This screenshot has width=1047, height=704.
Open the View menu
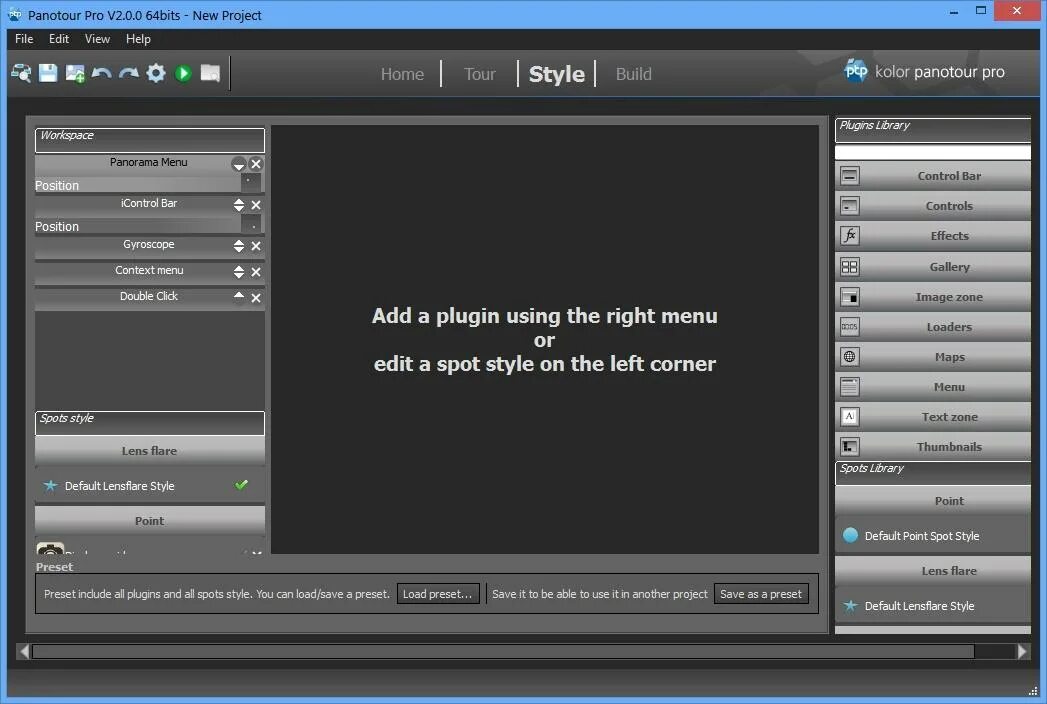[x=97, y=39]
